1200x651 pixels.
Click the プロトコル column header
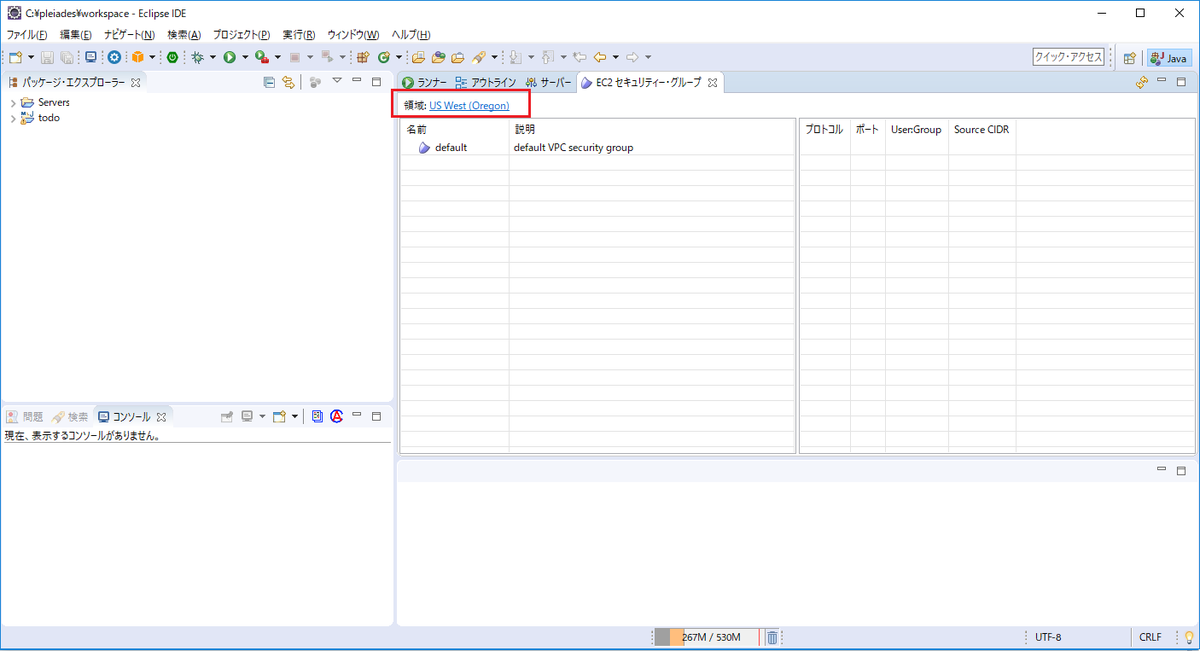[x=825, y=130]
